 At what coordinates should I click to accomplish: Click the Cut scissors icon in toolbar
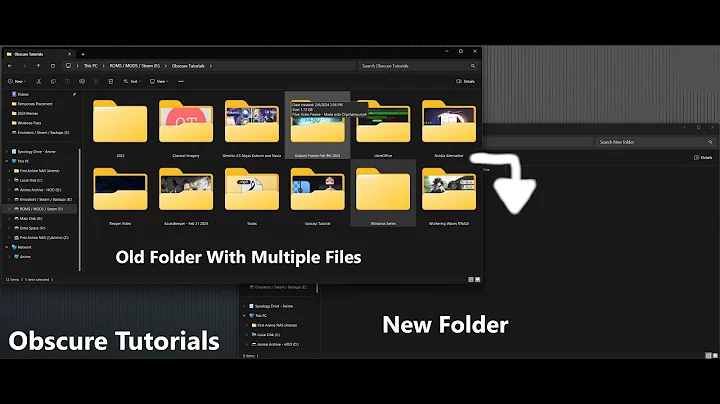[39, 81]
